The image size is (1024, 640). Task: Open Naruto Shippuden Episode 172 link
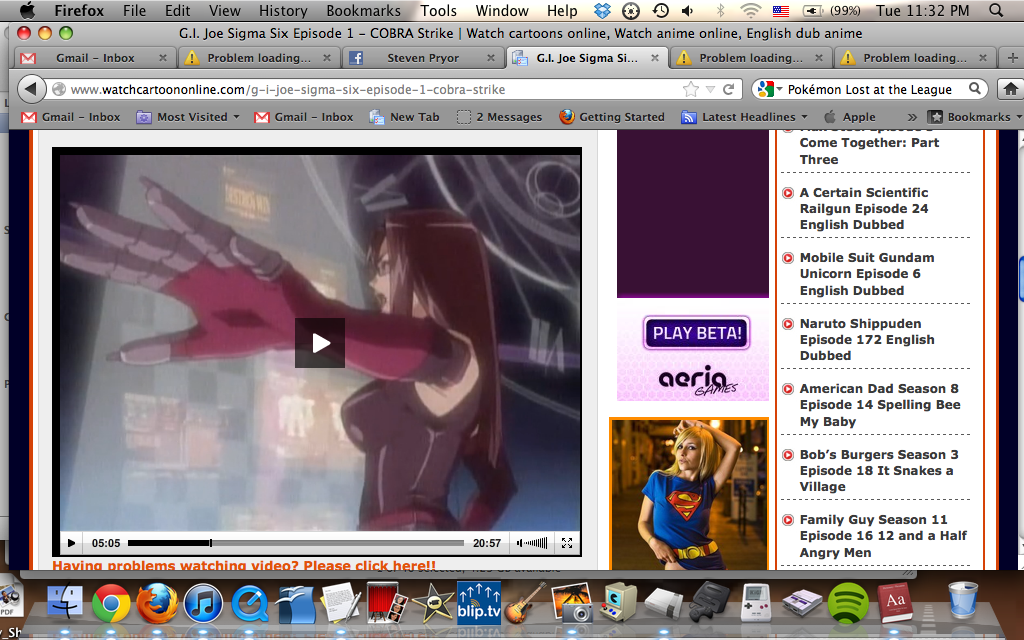click(867, 340)
